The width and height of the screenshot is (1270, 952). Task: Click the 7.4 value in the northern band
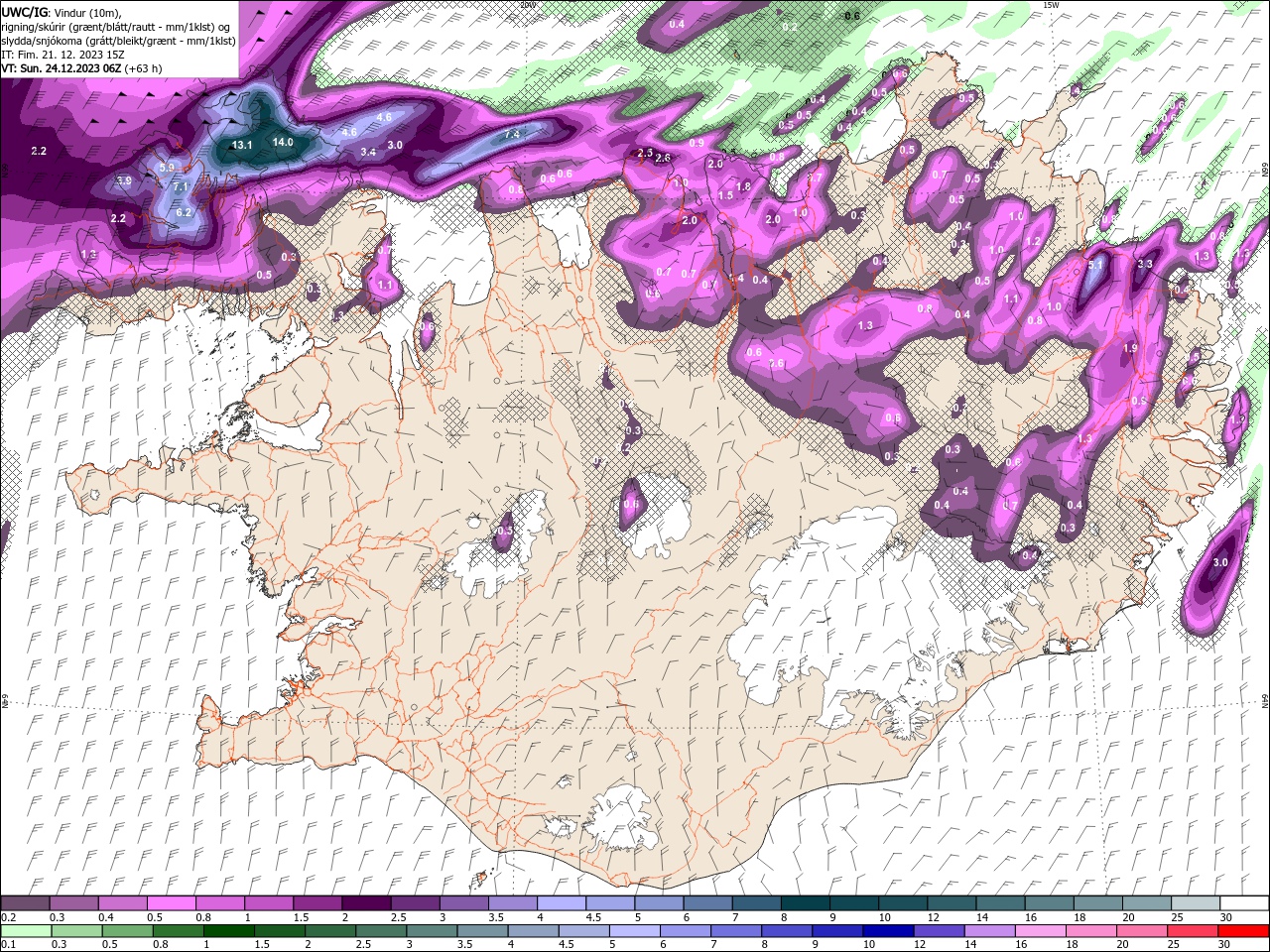pos(512,134)
